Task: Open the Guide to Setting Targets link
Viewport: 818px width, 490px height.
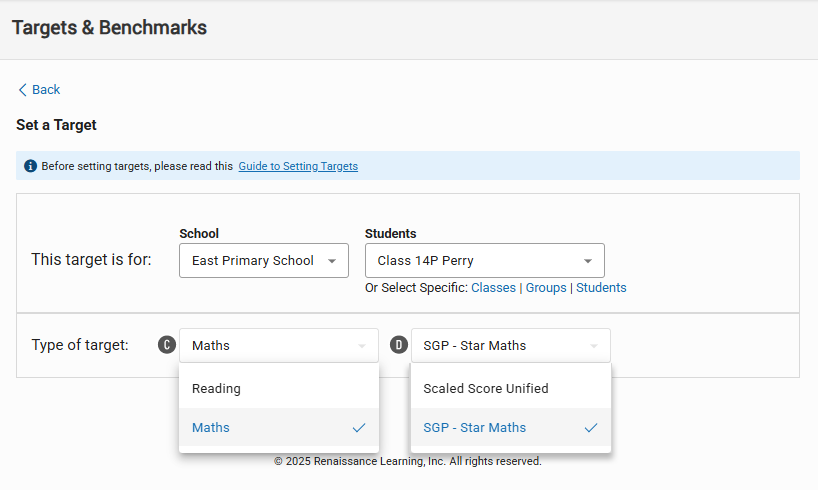Action: (298, 166)
